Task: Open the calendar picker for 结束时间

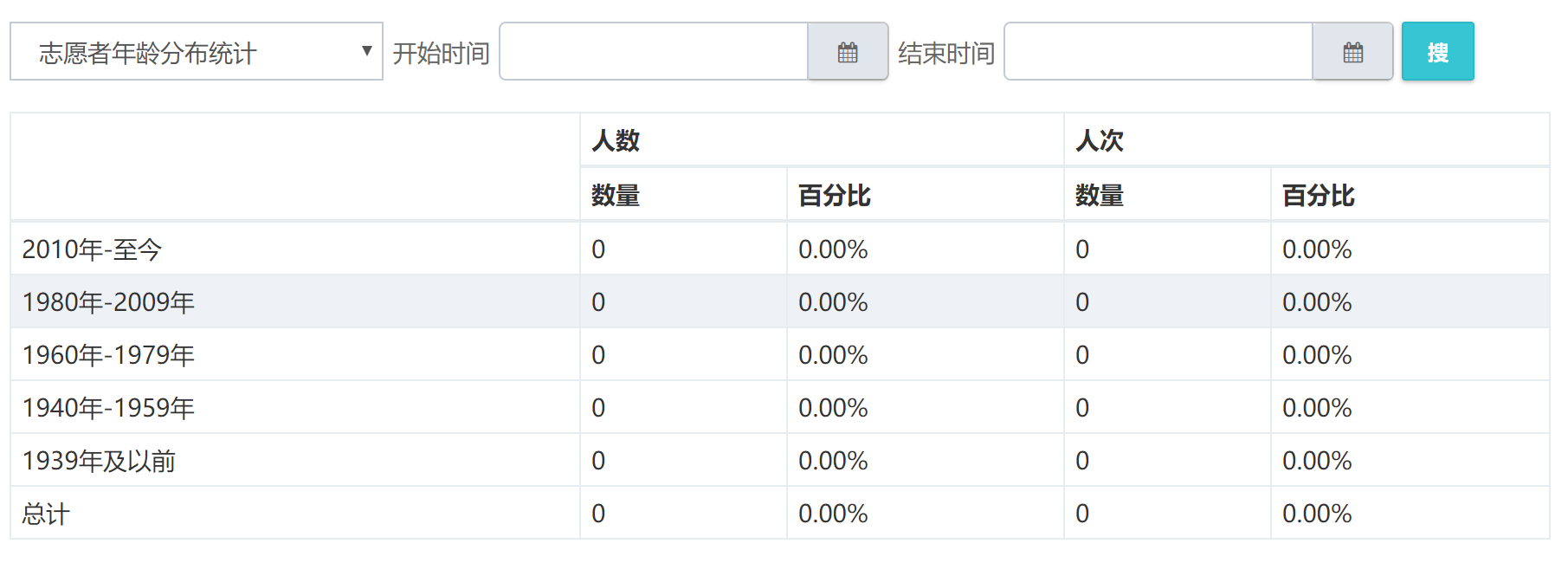Action: (1352, 52)
